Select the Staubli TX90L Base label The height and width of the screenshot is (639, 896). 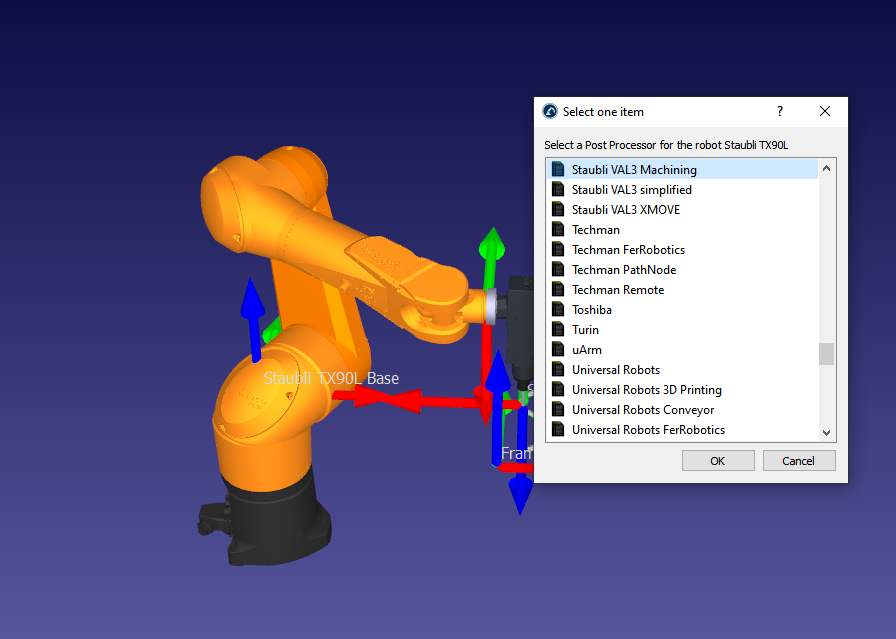pos(331,378)
